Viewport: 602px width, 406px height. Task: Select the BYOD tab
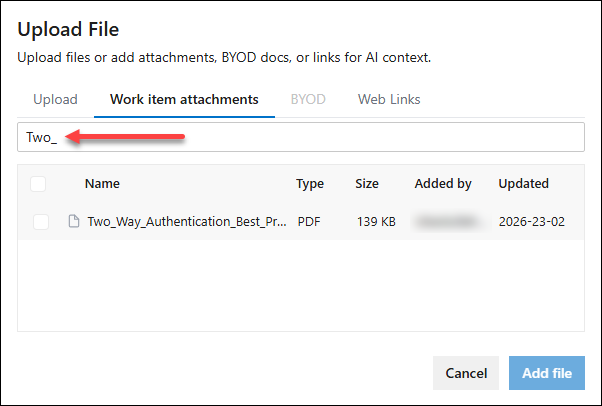coord(308,99)
